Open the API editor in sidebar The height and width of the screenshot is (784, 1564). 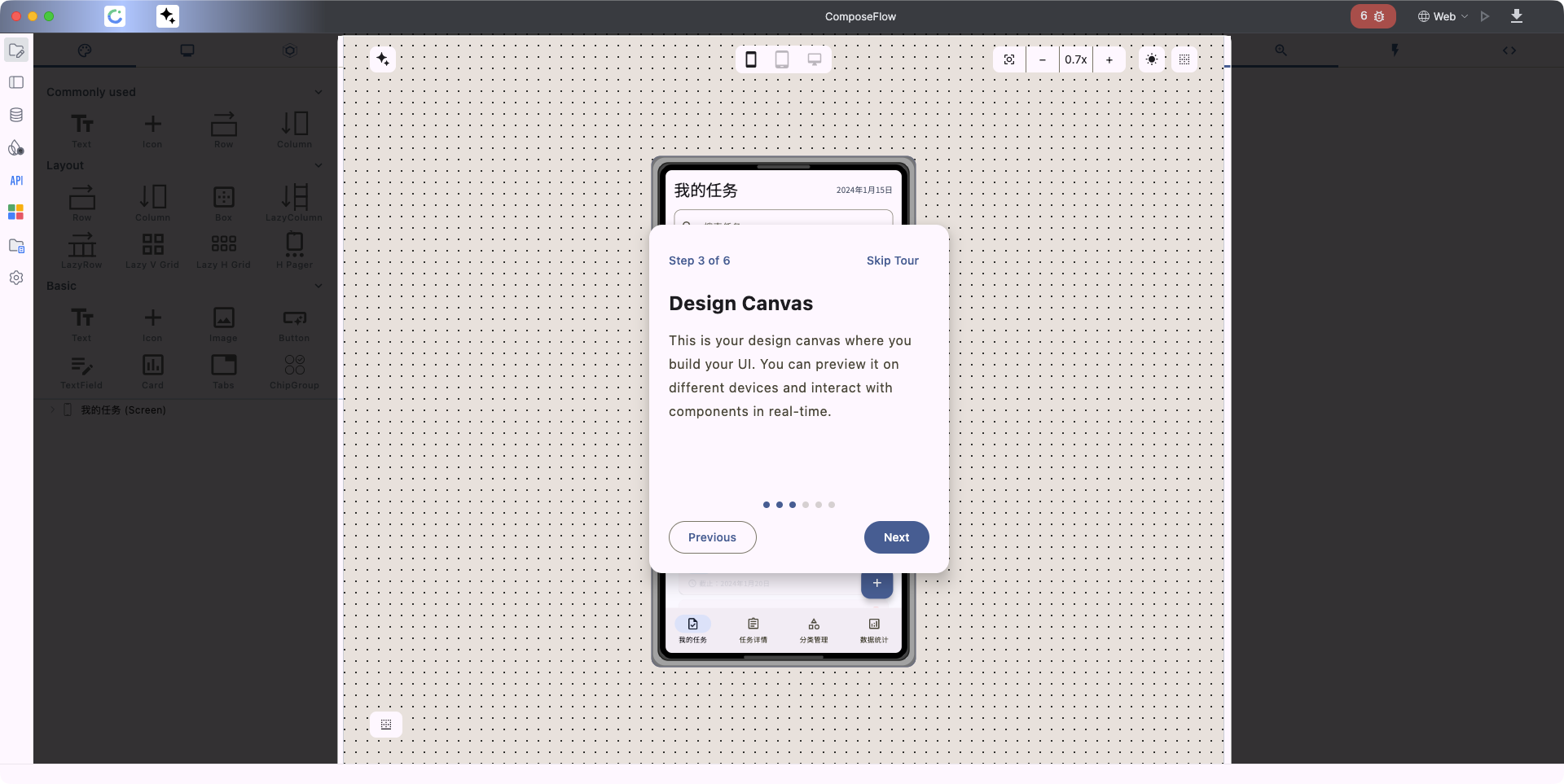click(16, 181)
